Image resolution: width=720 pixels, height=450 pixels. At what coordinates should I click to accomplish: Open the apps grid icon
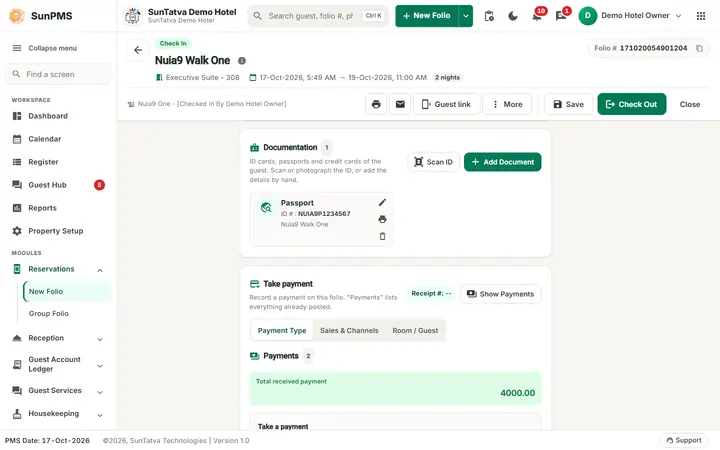[x=701, y=16]
